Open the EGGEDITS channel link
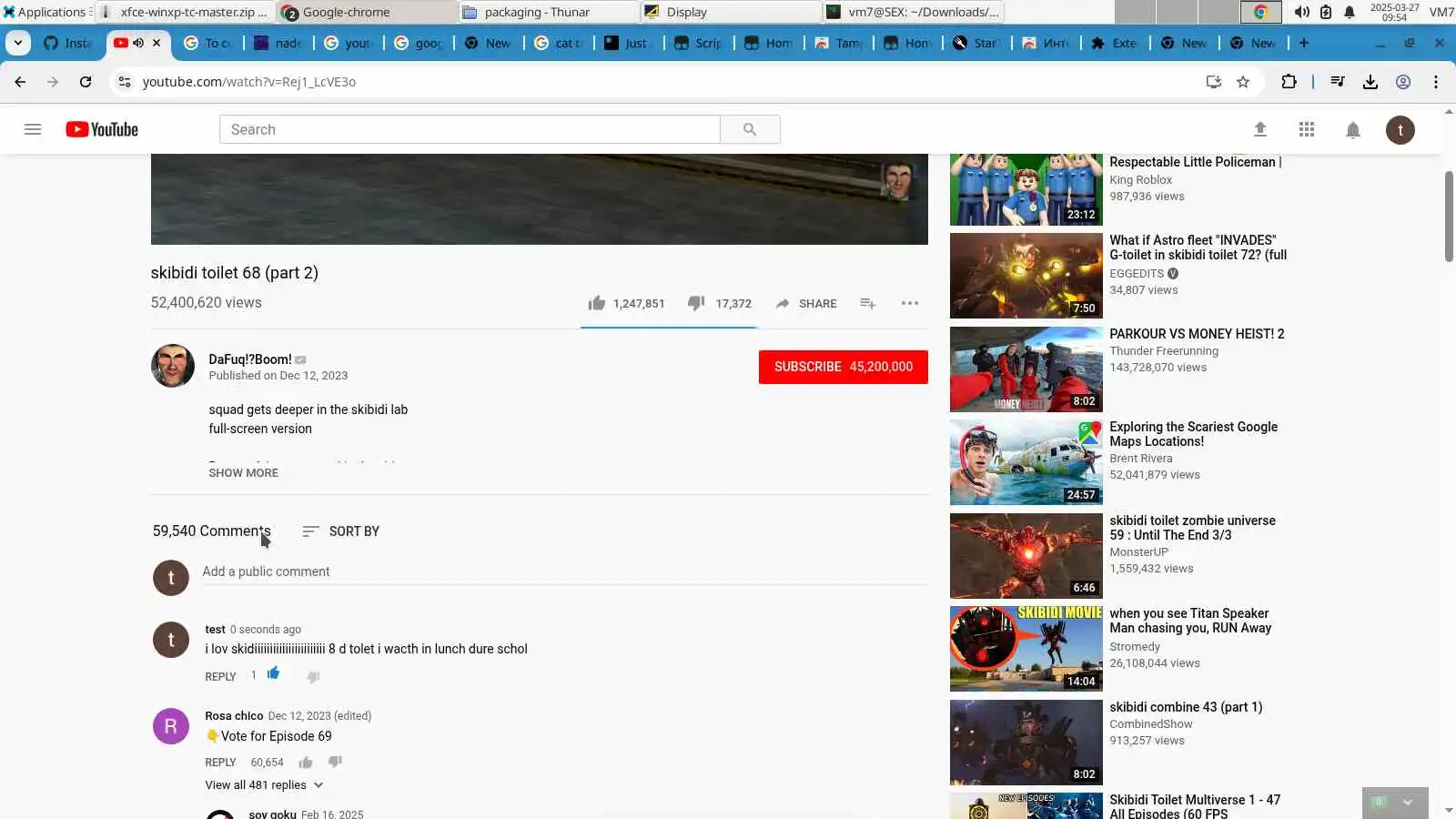 [x=1137, y=273]
